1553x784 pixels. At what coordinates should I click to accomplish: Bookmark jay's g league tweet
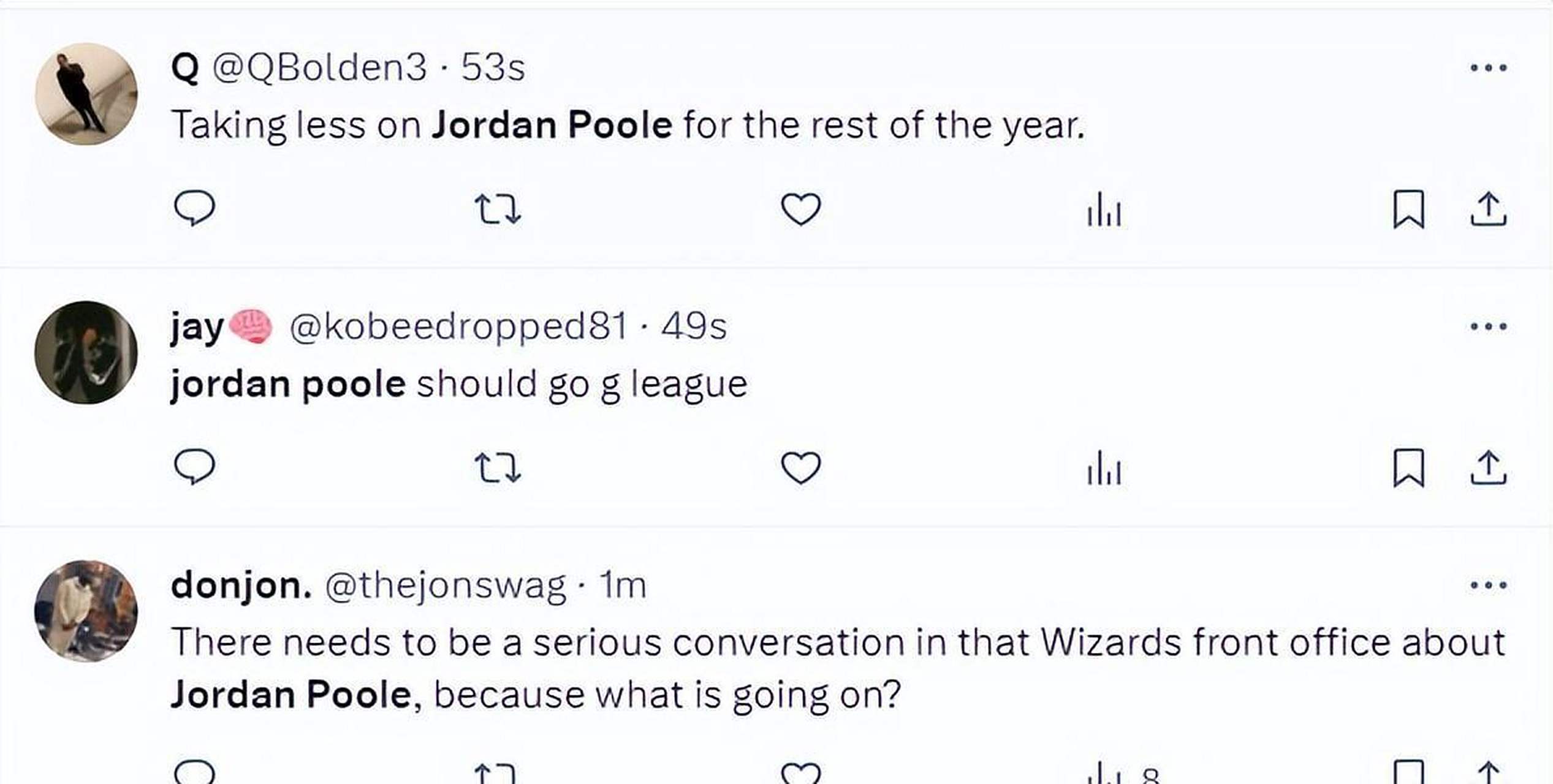click(x=1408, y=467)
